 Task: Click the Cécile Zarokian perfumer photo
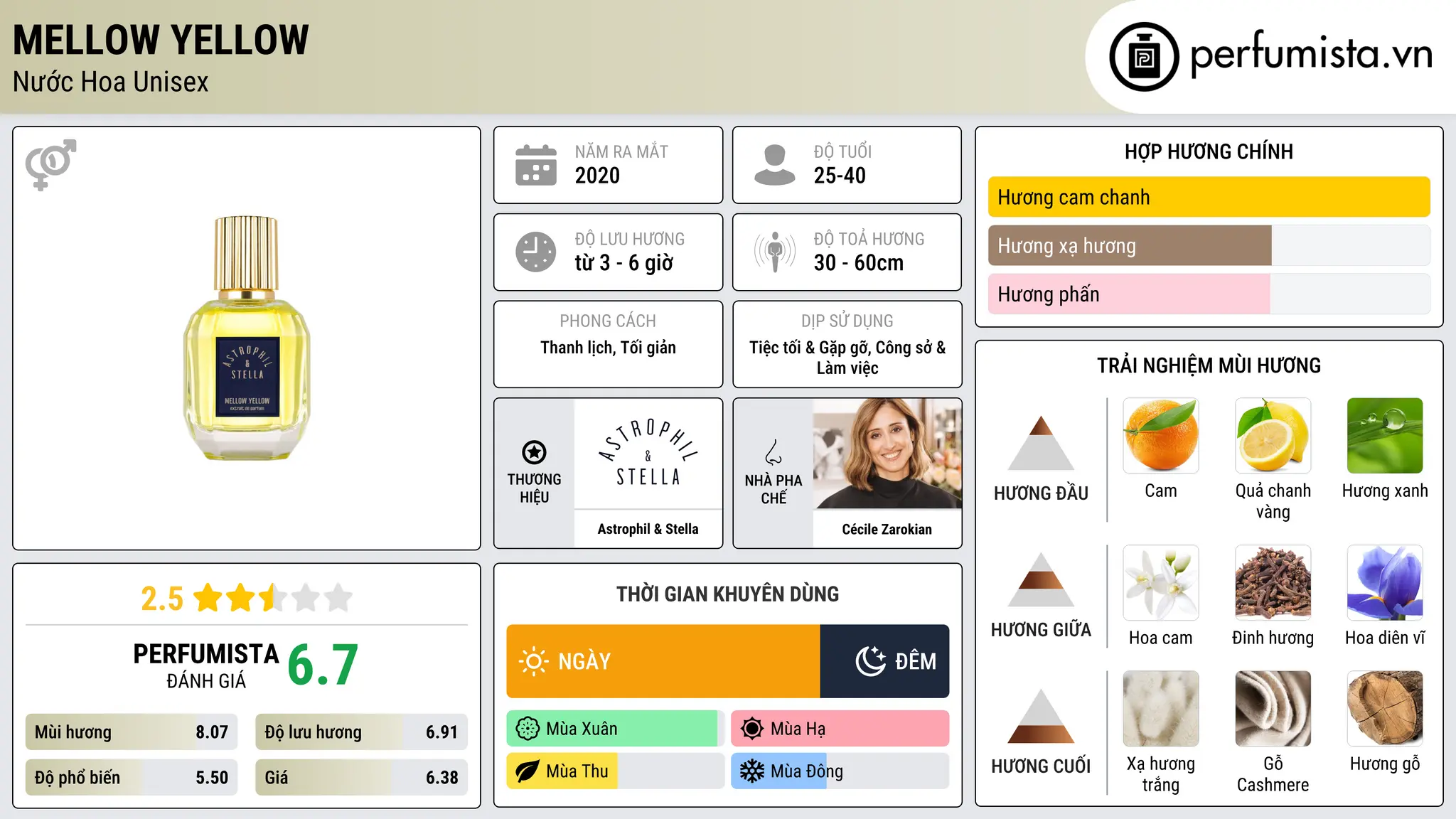887,454
